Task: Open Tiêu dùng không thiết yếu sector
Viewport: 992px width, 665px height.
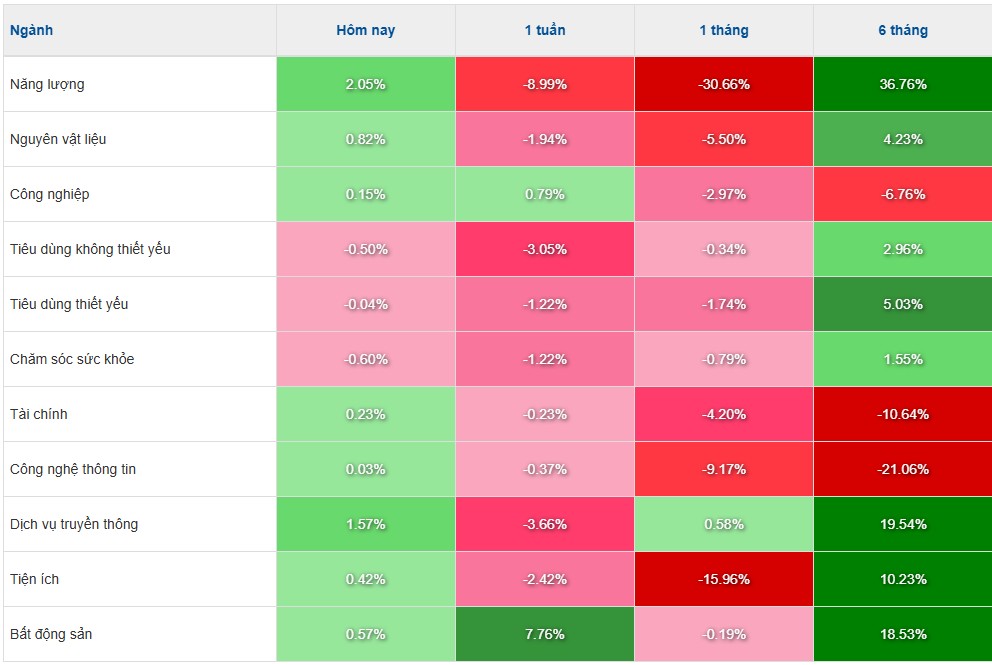Action: (x=90, y=249)
